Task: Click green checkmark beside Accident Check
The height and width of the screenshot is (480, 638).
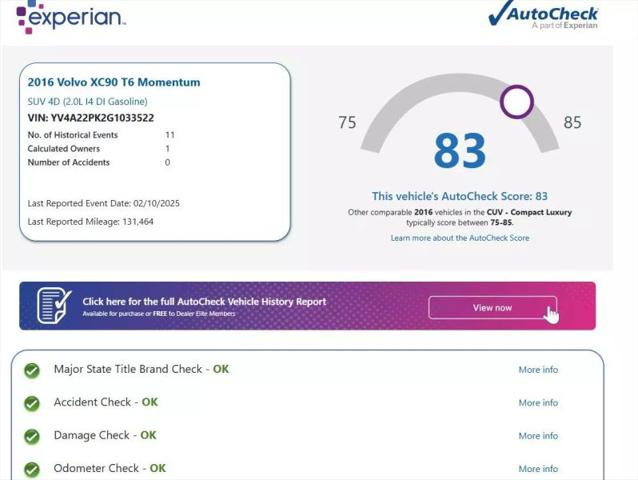Action: point(32,404)
